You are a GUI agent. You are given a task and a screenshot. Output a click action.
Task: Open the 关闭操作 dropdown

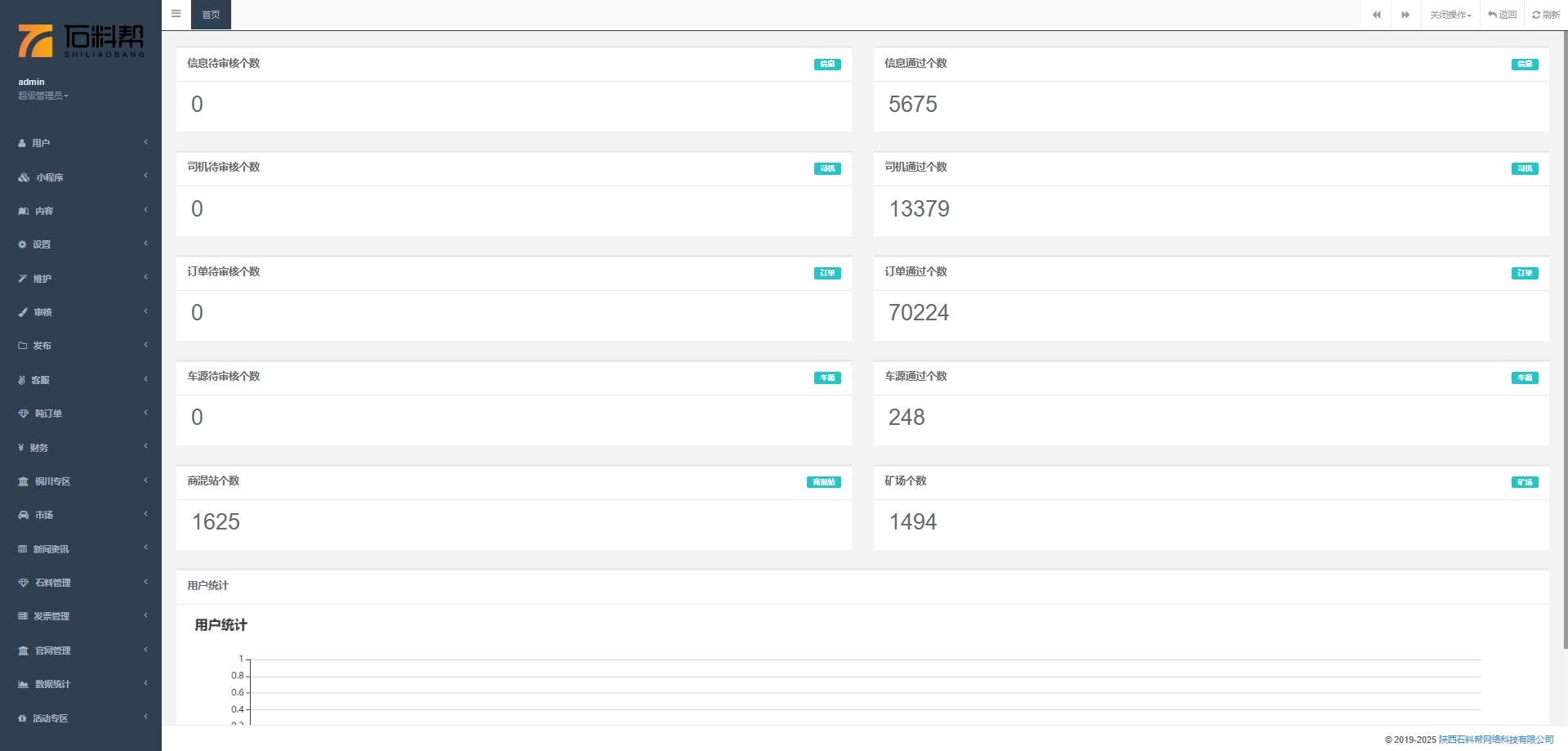click(x=1450, y=15)
